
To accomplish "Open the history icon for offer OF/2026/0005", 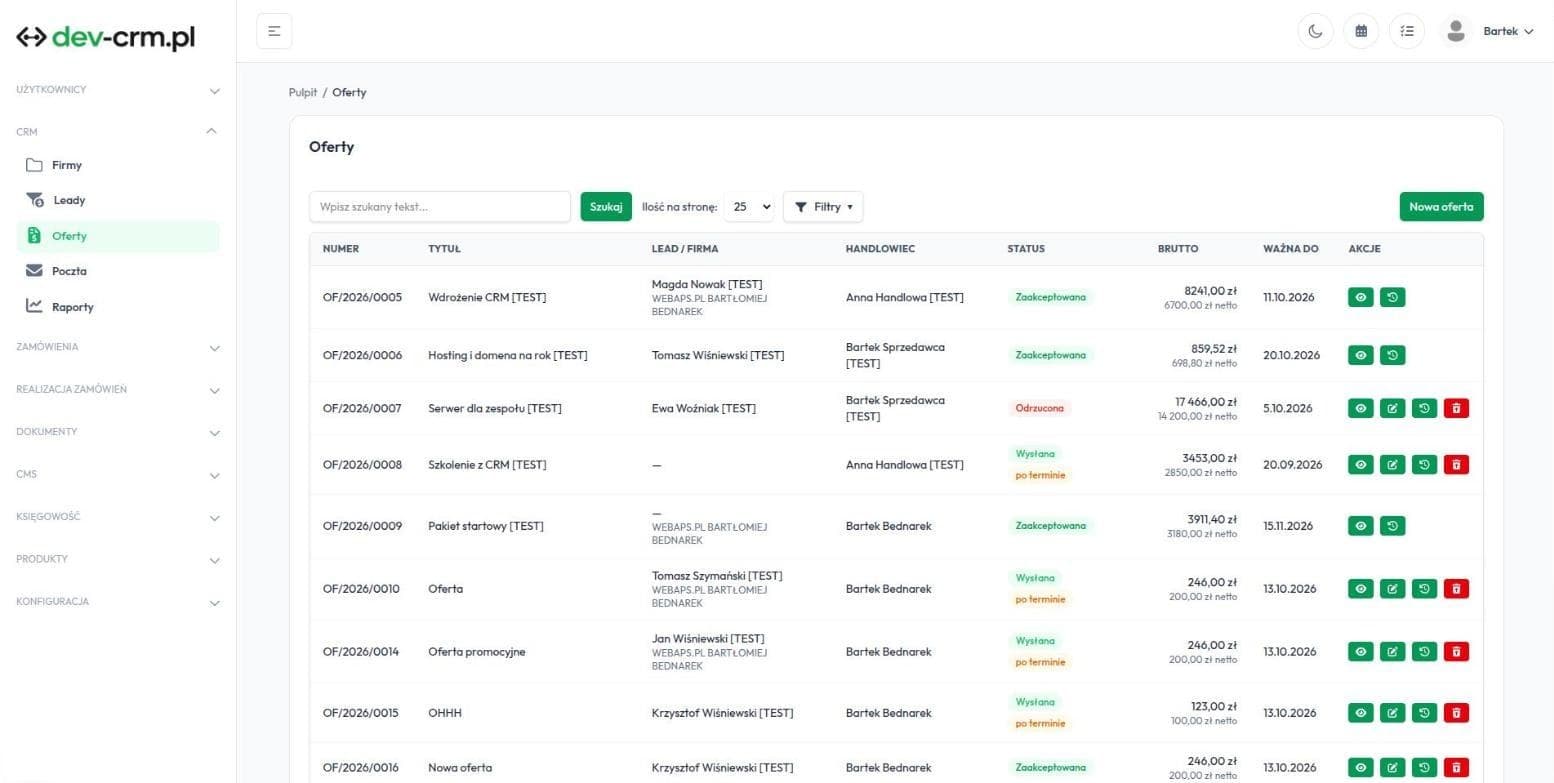I will [x=1392, y=297].
